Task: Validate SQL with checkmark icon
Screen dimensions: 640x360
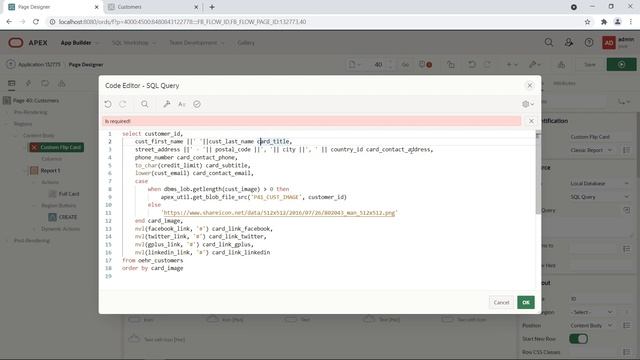Action: (197, 104)
